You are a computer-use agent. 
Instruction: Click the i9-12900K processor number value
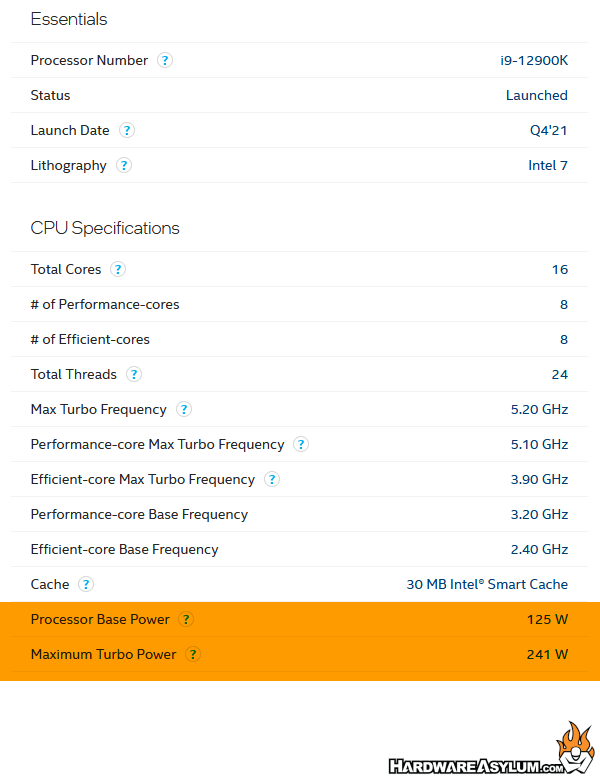534,60
